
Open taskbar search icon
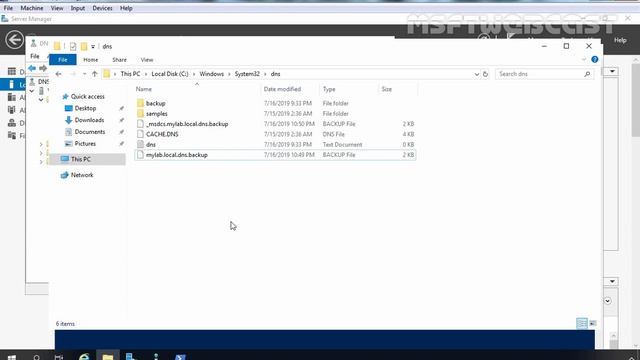click(36, 357)
